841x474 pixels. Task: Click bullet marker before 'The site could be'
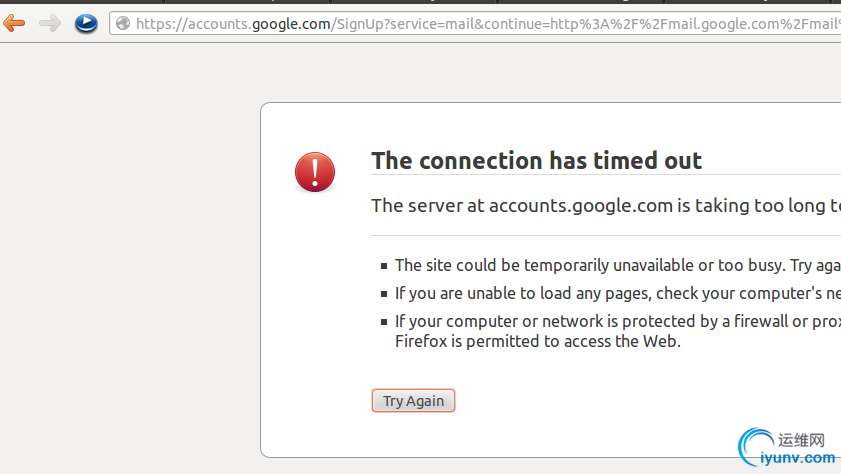(384, 266)
